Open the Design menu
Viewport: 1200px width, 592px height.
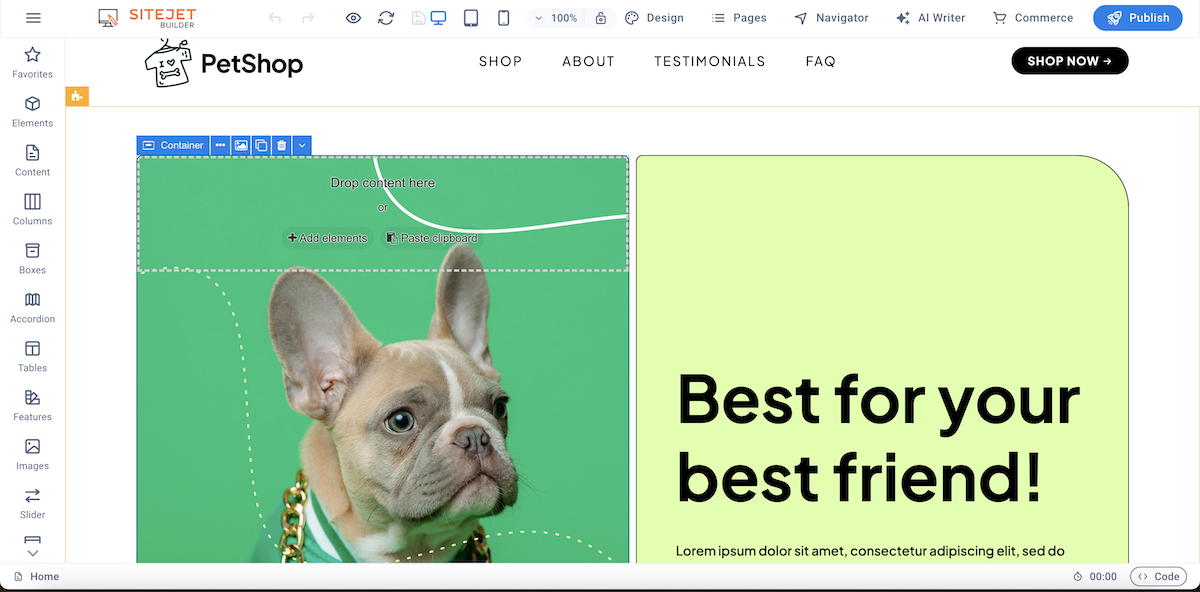(x=654, y=18)
